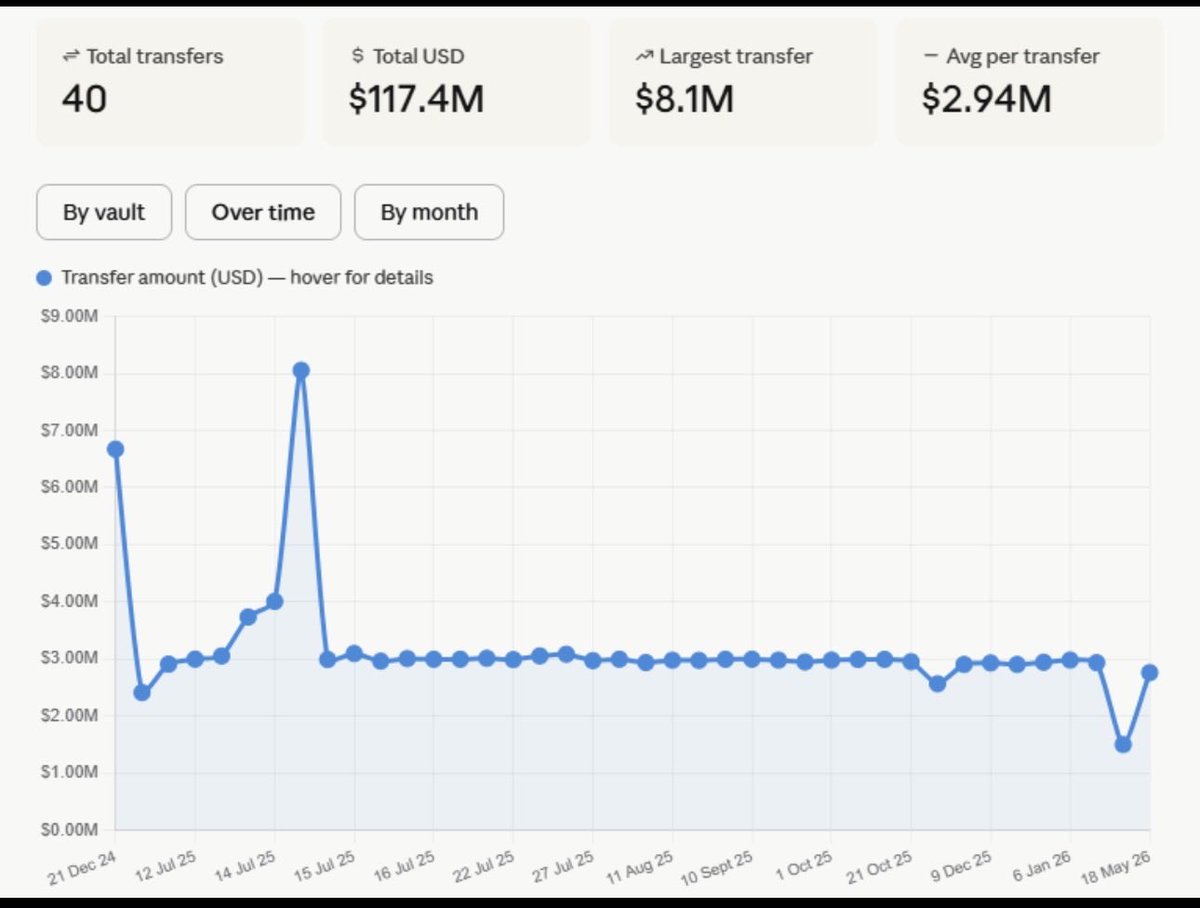Open the By month view
The image size is (1200, 908).
(429, 212)
